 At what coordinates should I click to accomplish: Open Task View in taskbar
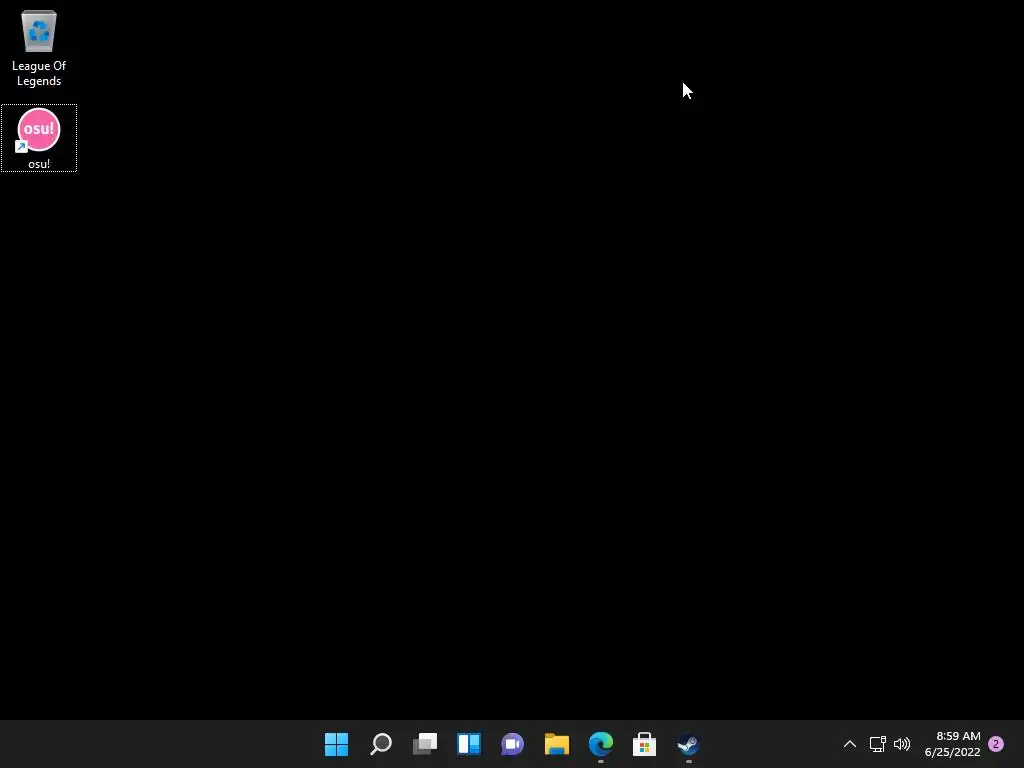click(424, 744)
